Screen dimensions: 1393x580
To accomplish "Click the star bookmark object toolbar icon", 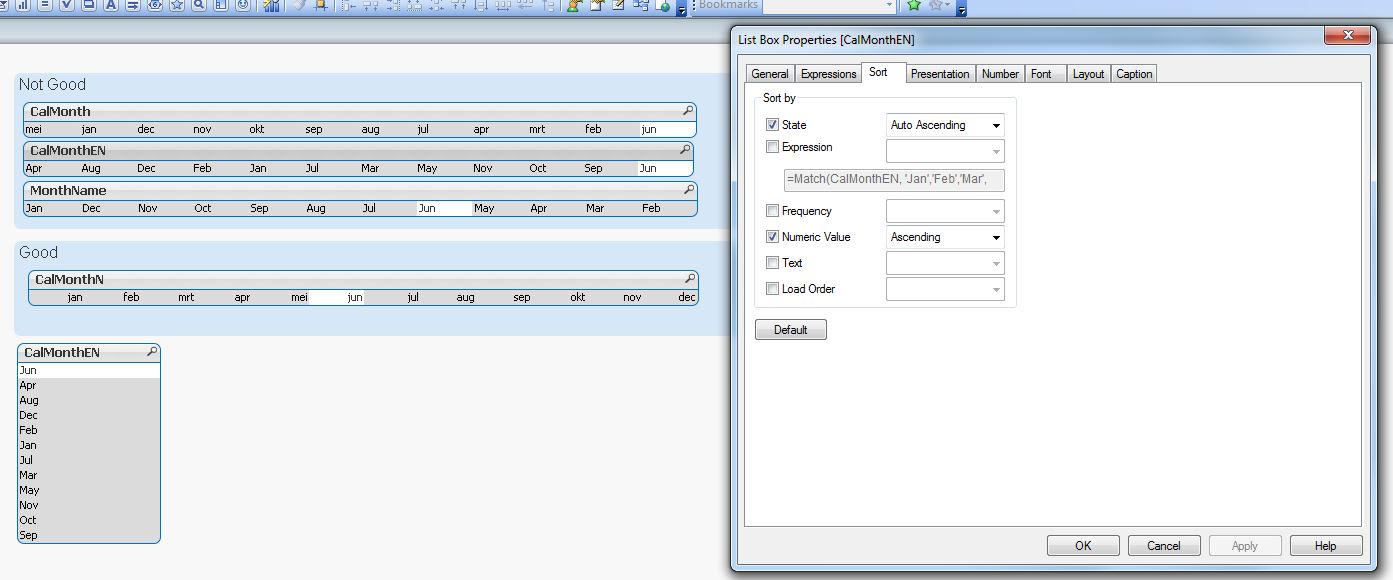I will (176, 5).
